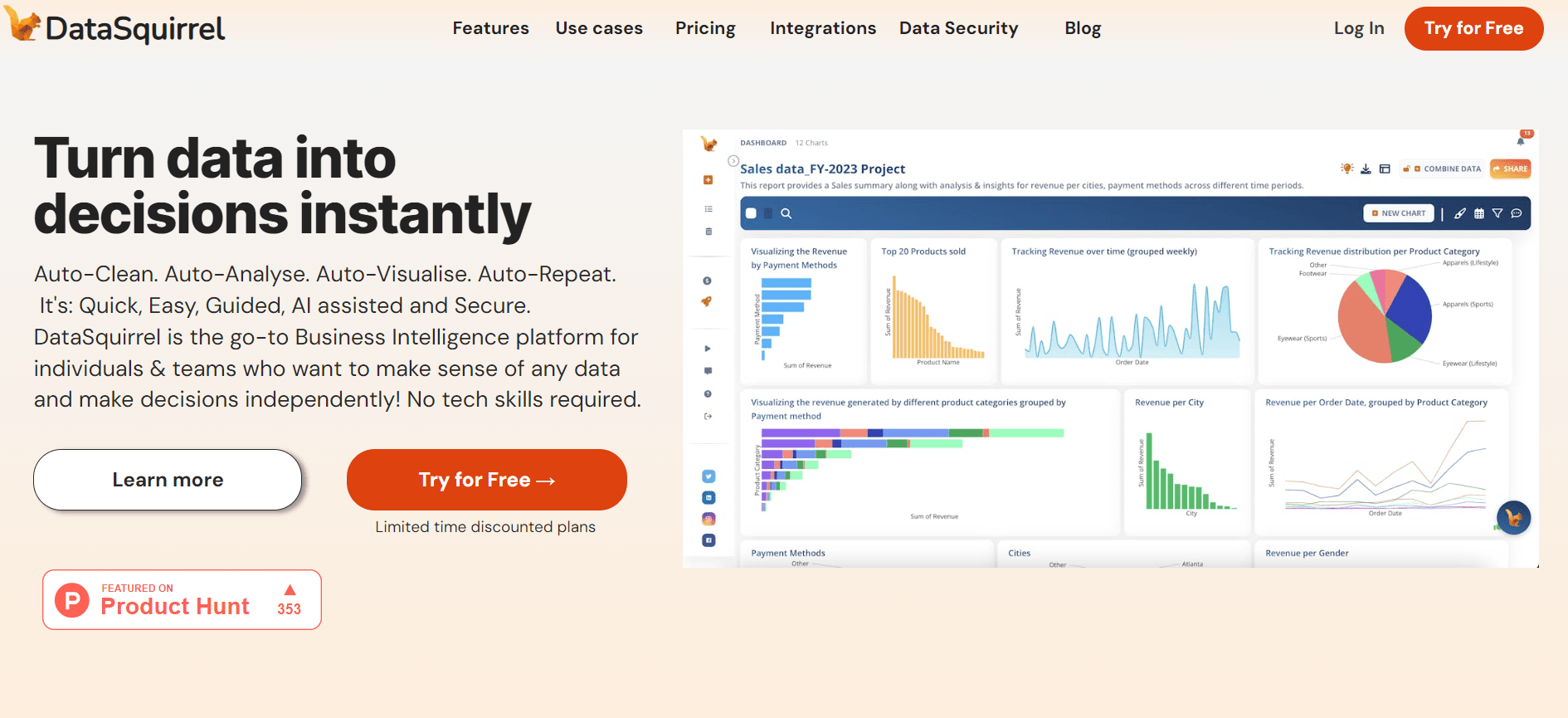
Task: Open the Facebook icon in dashboard sidebar
Action: [x=709, y=540]
